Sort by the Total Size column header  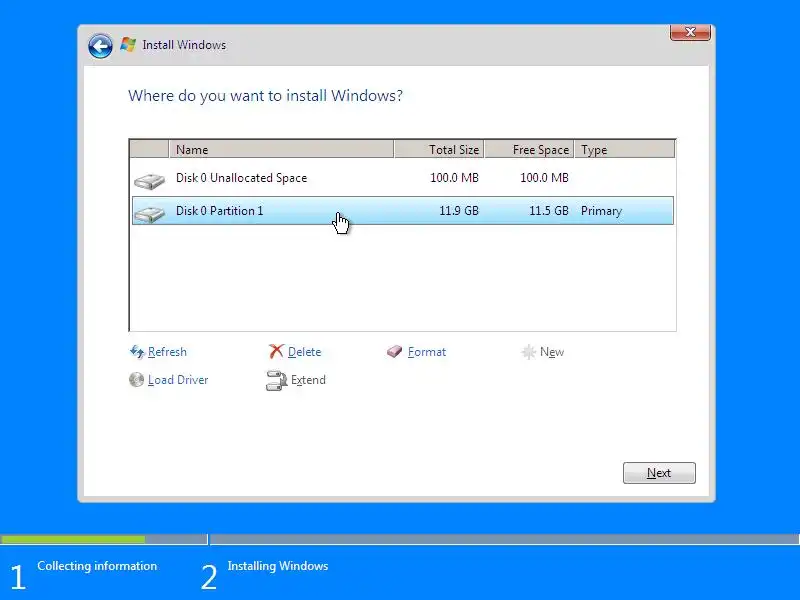pos(439,149)
